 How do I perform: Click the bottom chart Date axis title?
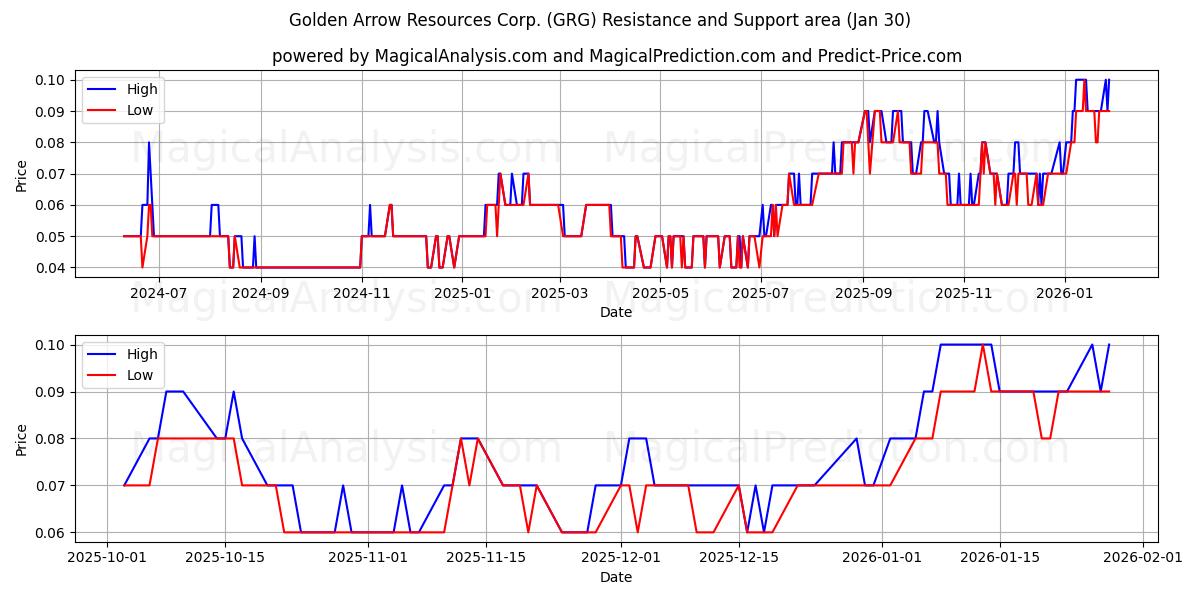point(616,577)
